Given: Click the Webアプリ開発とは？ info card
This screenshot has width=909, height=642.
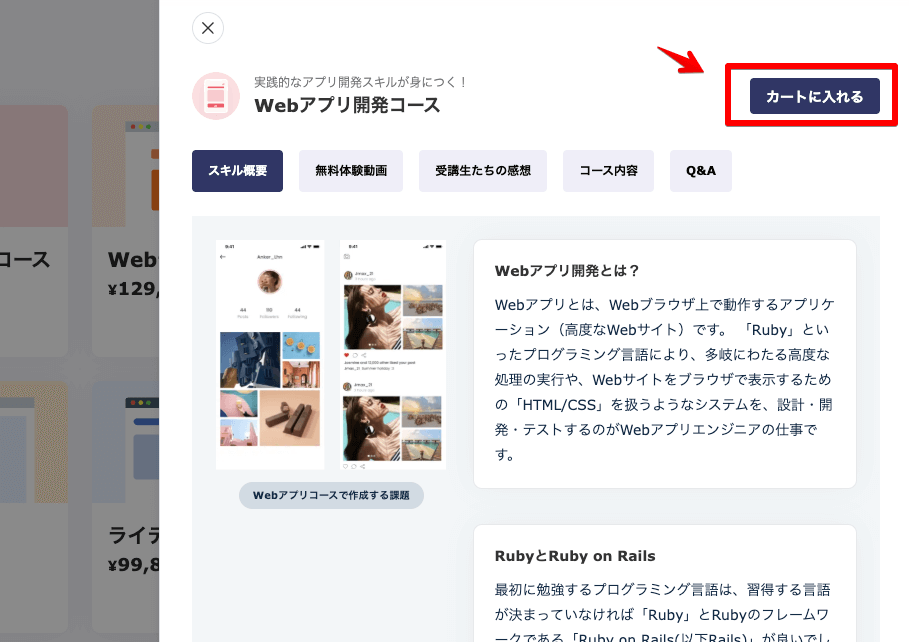Looking at the screenshot, I should coord(665,364).
